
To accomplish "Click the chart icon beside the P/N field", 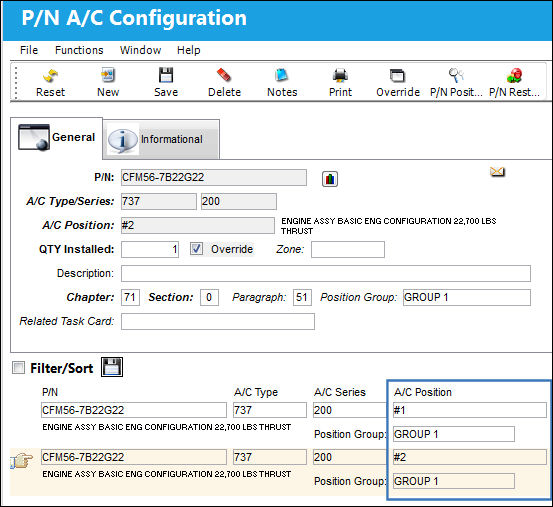I will tap(330, 179).
